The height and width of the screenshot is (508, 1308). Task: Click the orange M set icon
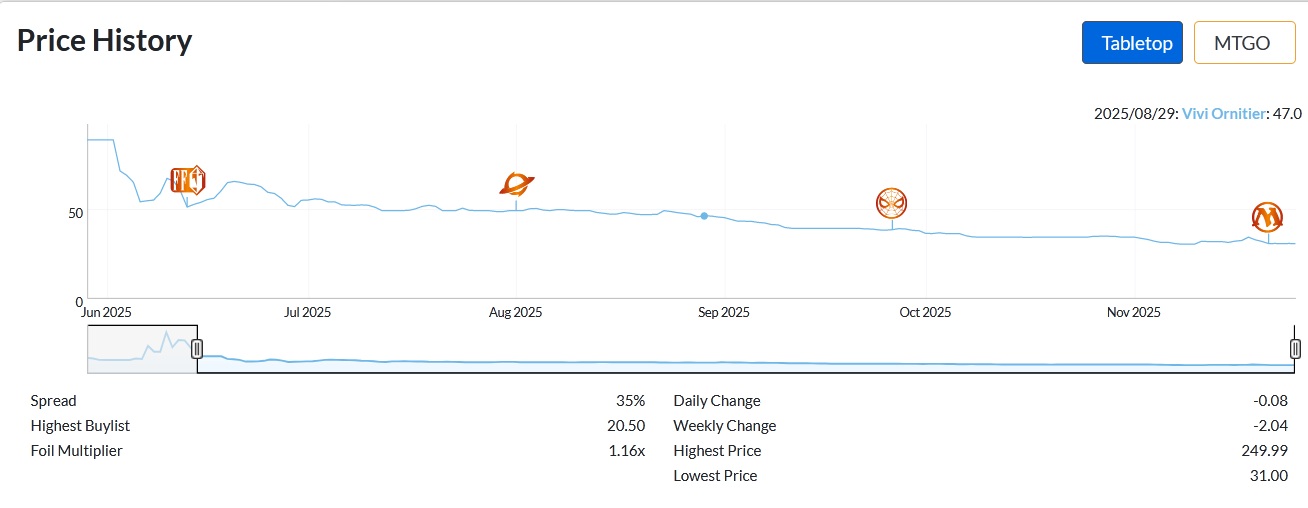[1268, 216]
